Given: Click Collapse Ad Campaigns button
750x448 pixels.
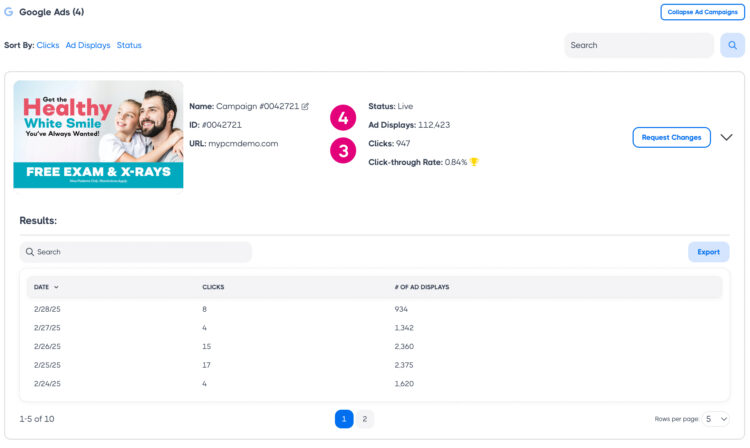Looking at the screenshot, I should [x=702, y=12].
